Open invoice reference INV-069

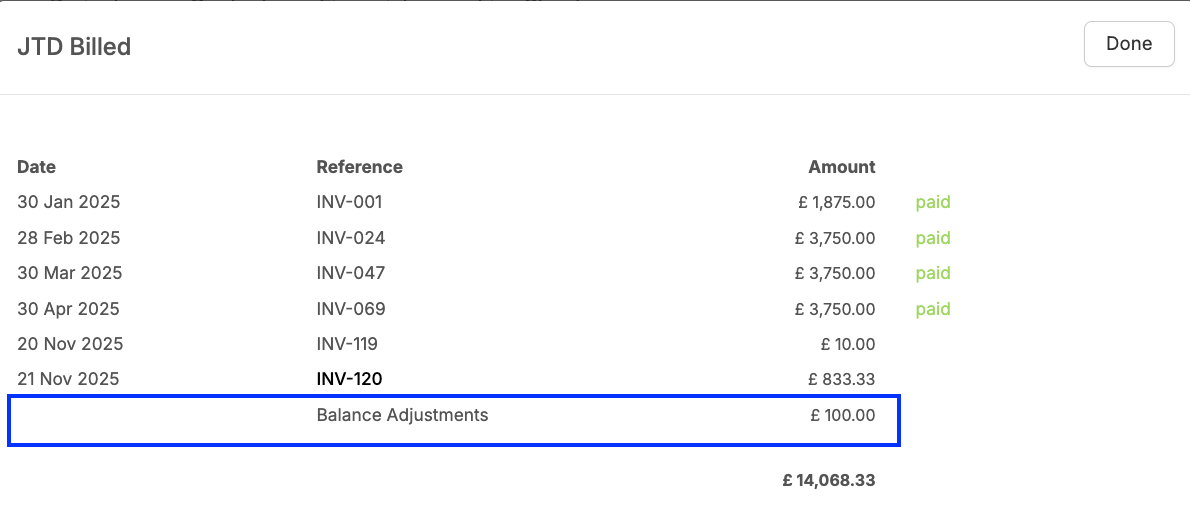[x=351, y=309]
